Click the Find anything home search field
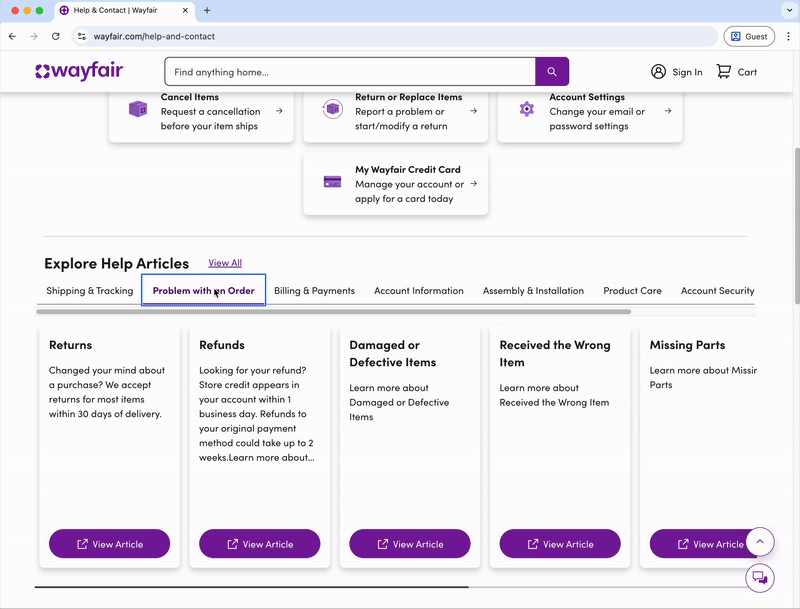 350,72
